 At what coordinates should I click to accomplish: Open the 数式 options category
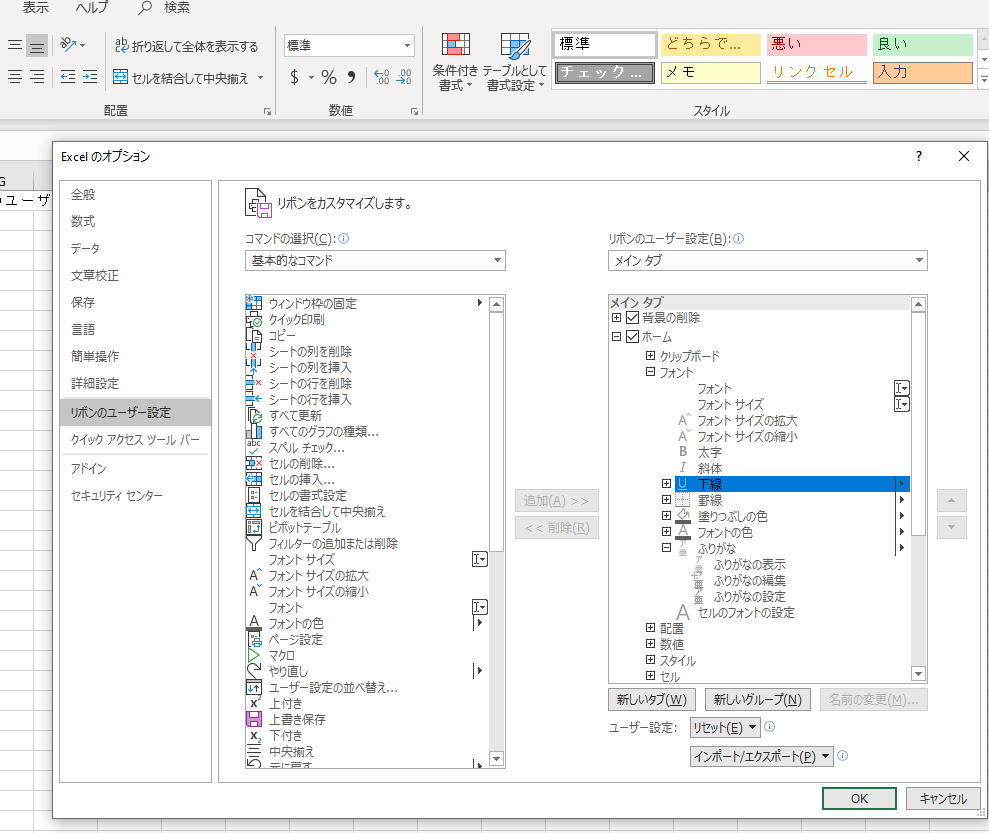135,221
